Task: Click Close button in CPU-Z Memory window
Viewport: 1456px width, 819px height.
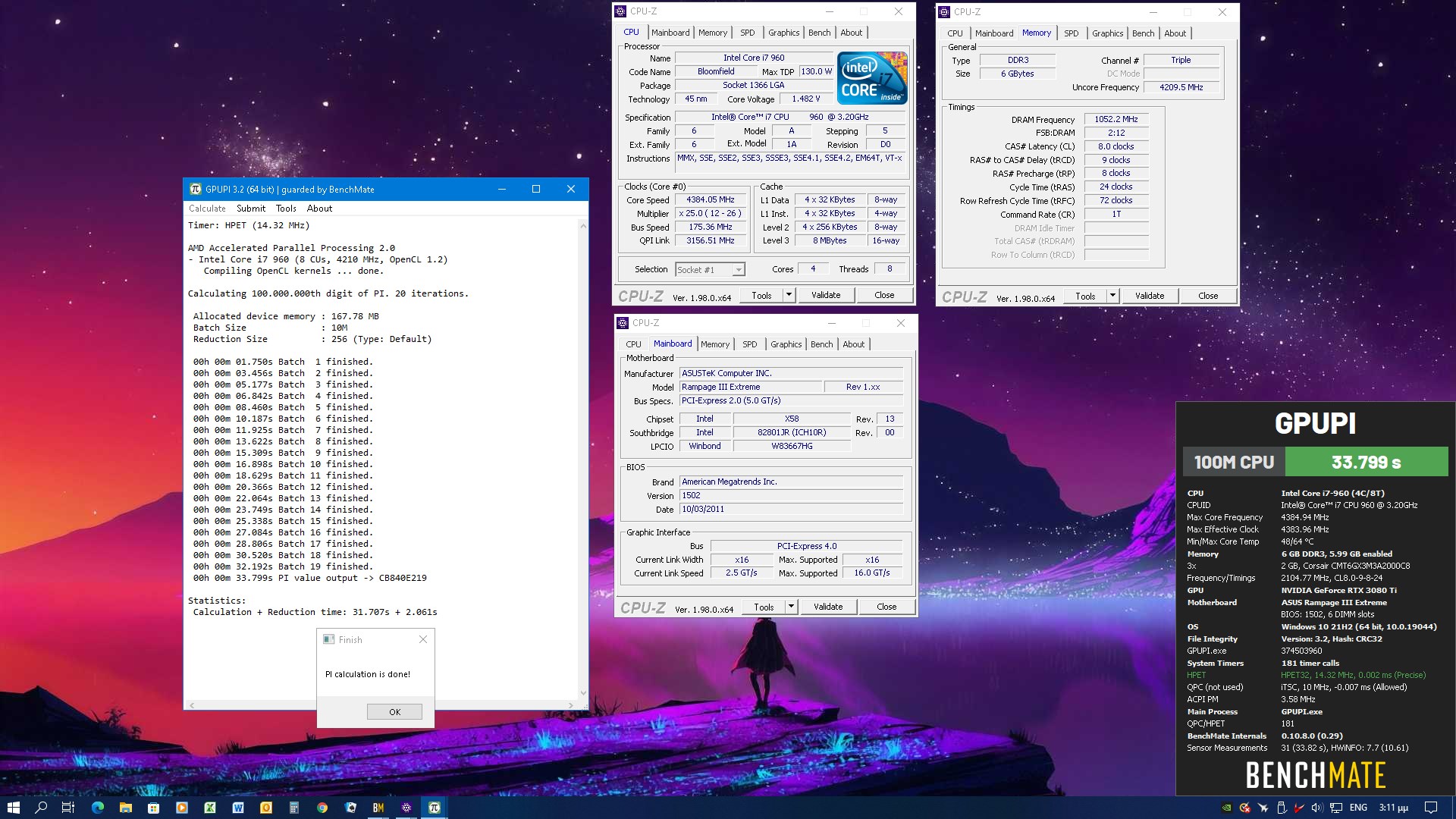Action: (1208, 296)
